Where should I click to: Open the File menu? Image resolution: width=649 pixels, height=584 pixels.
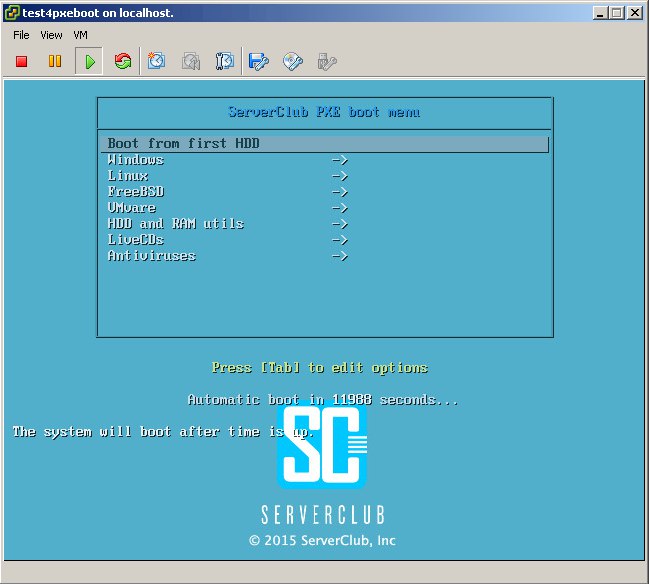[21, 35]
